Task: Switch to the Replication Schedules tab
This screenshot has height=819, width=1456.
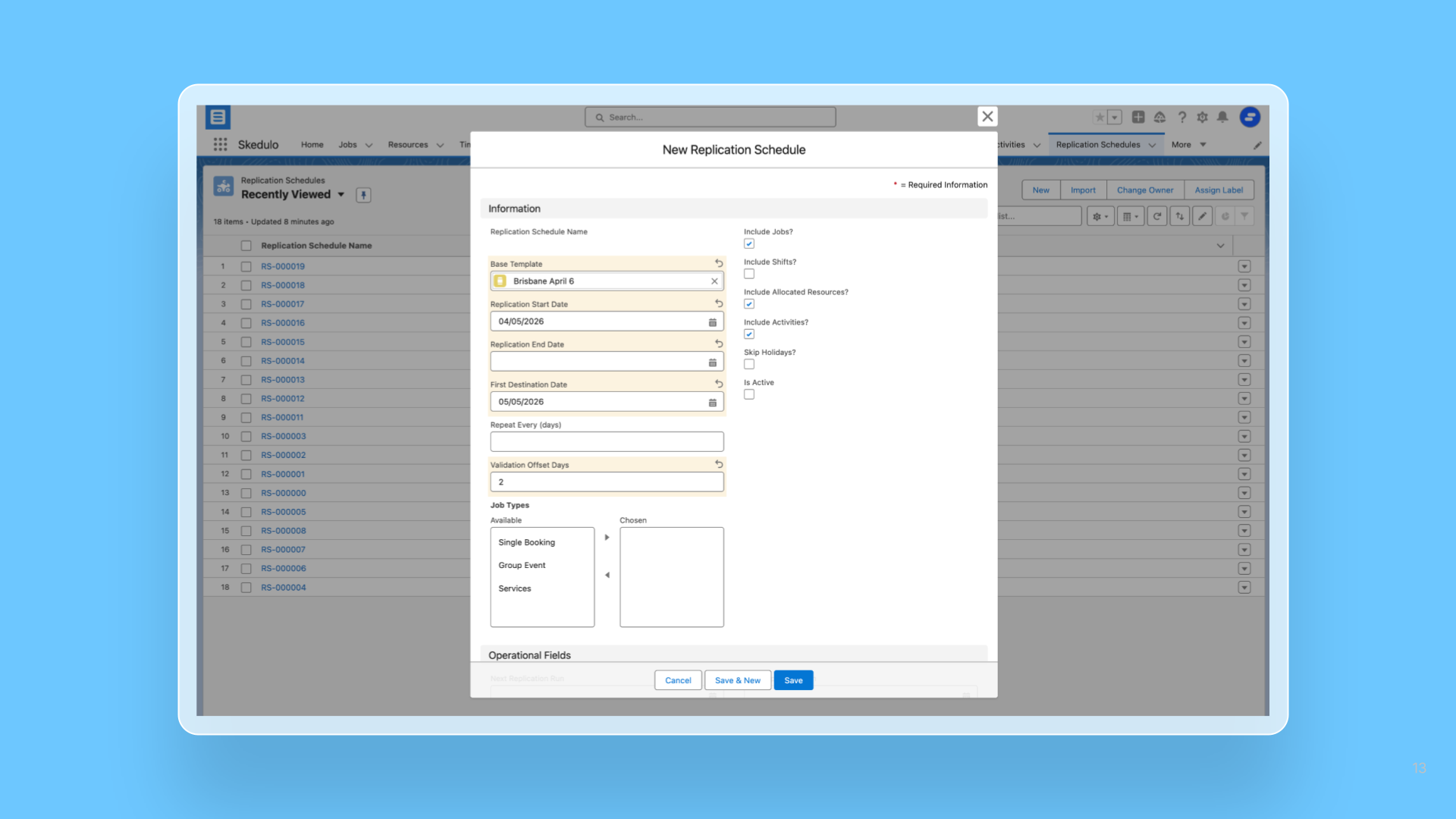Action: click(x=1099, y=144)
